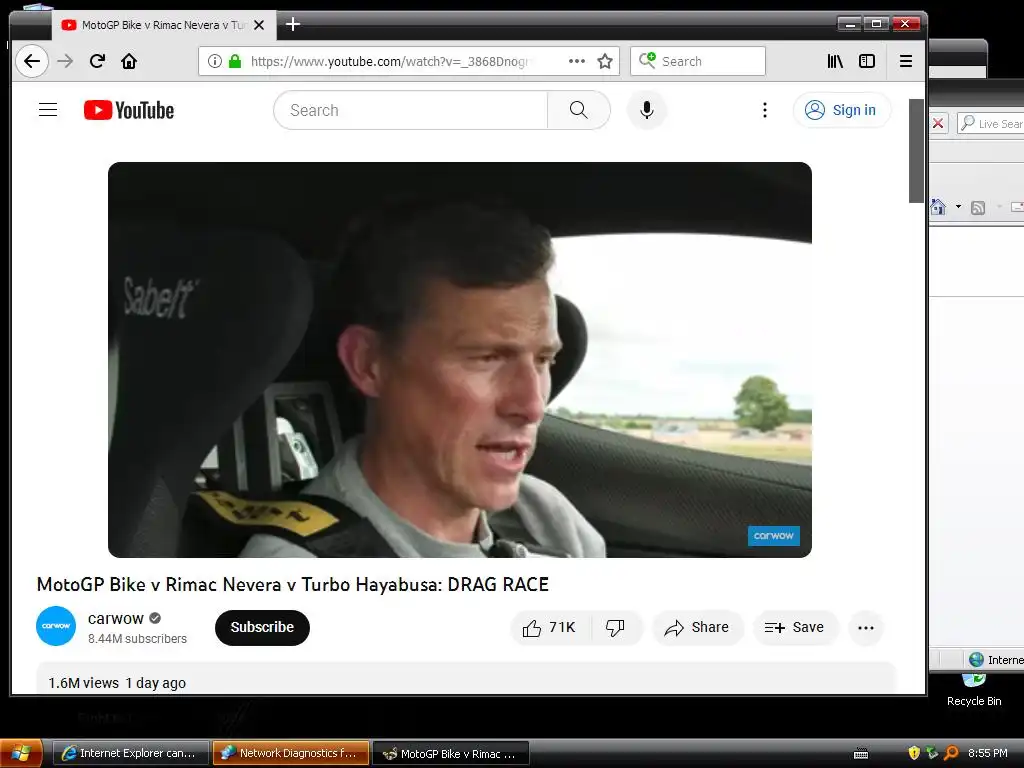Image resolution: width=1024 pixels, height=768 pixels.
Task: Subscribe to carwow channel
Action: coord(262,628)
